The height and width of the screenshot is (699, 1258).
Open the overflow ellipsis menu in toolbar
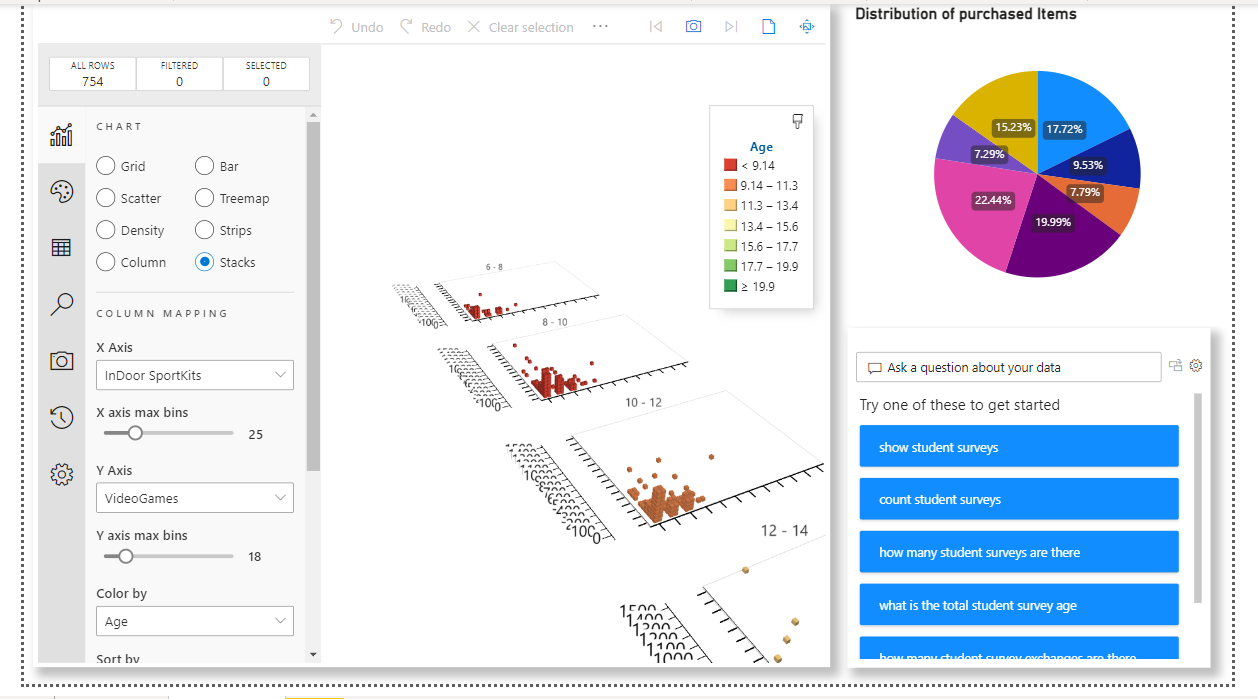point(600,27)
